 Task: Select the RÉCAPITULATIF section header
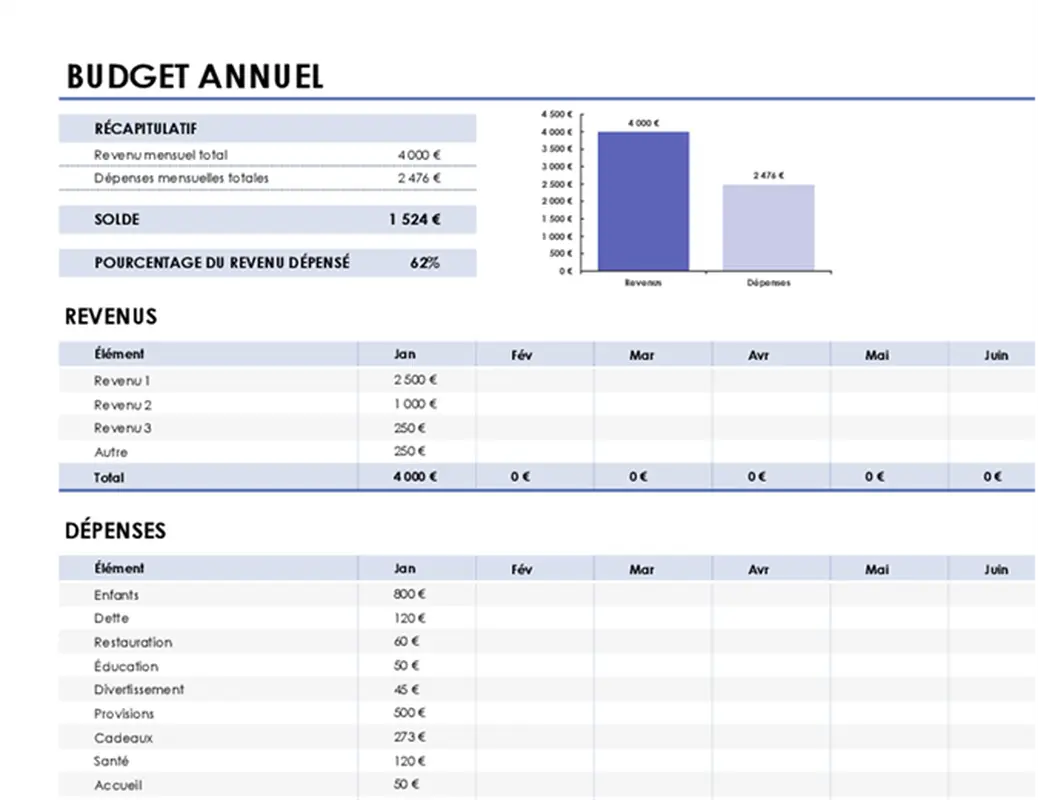pos(145,128)
